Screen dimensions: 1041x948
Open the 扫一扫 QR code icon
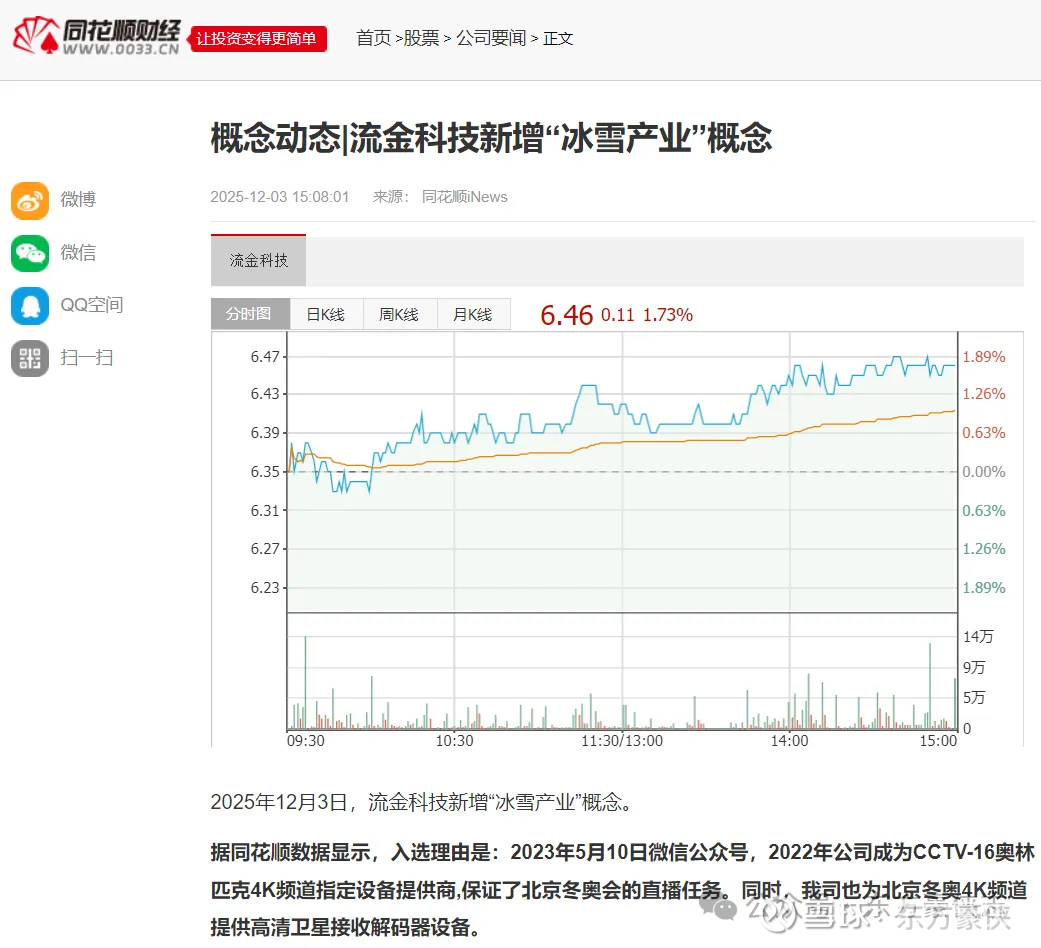[30, 358]
